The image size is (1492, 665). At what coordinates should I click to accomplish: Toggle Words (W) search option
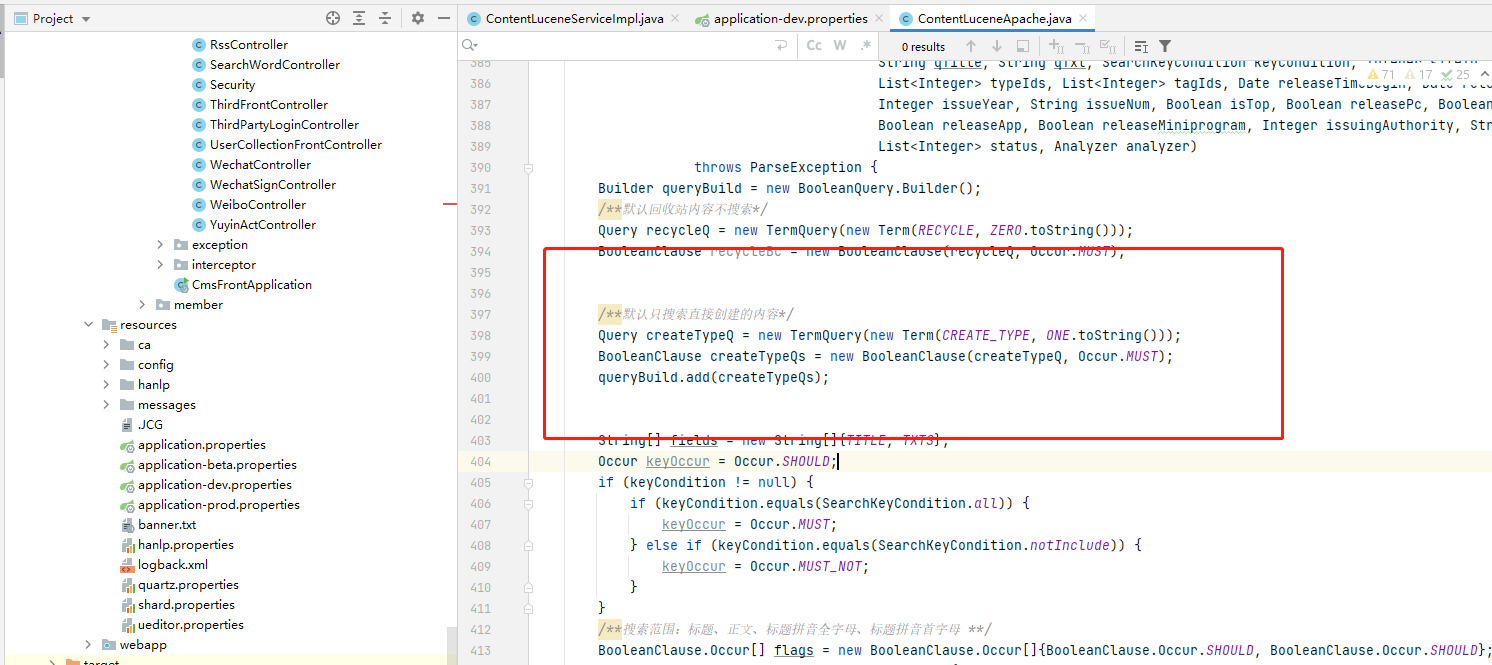840,46
